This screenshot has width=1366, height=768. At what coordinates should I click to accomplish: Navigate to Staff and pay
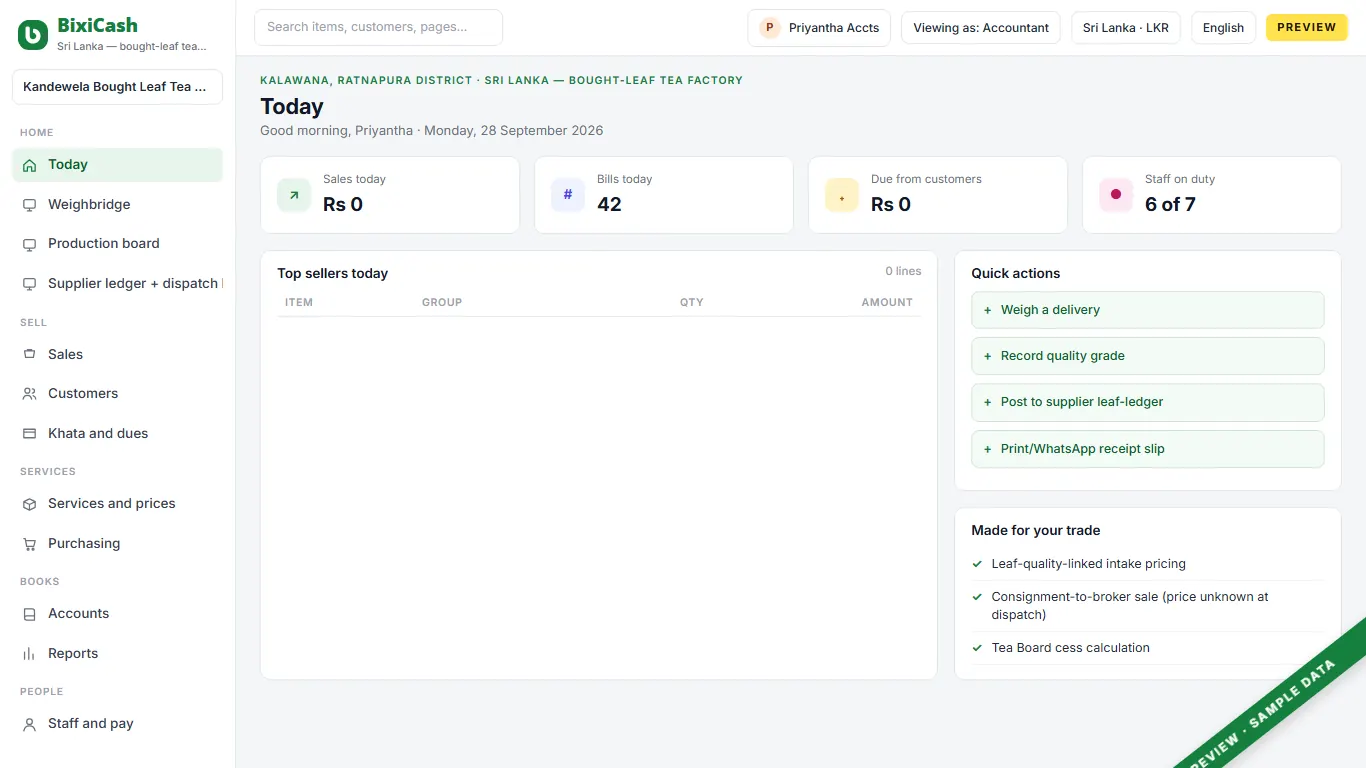tap(117, 724)
